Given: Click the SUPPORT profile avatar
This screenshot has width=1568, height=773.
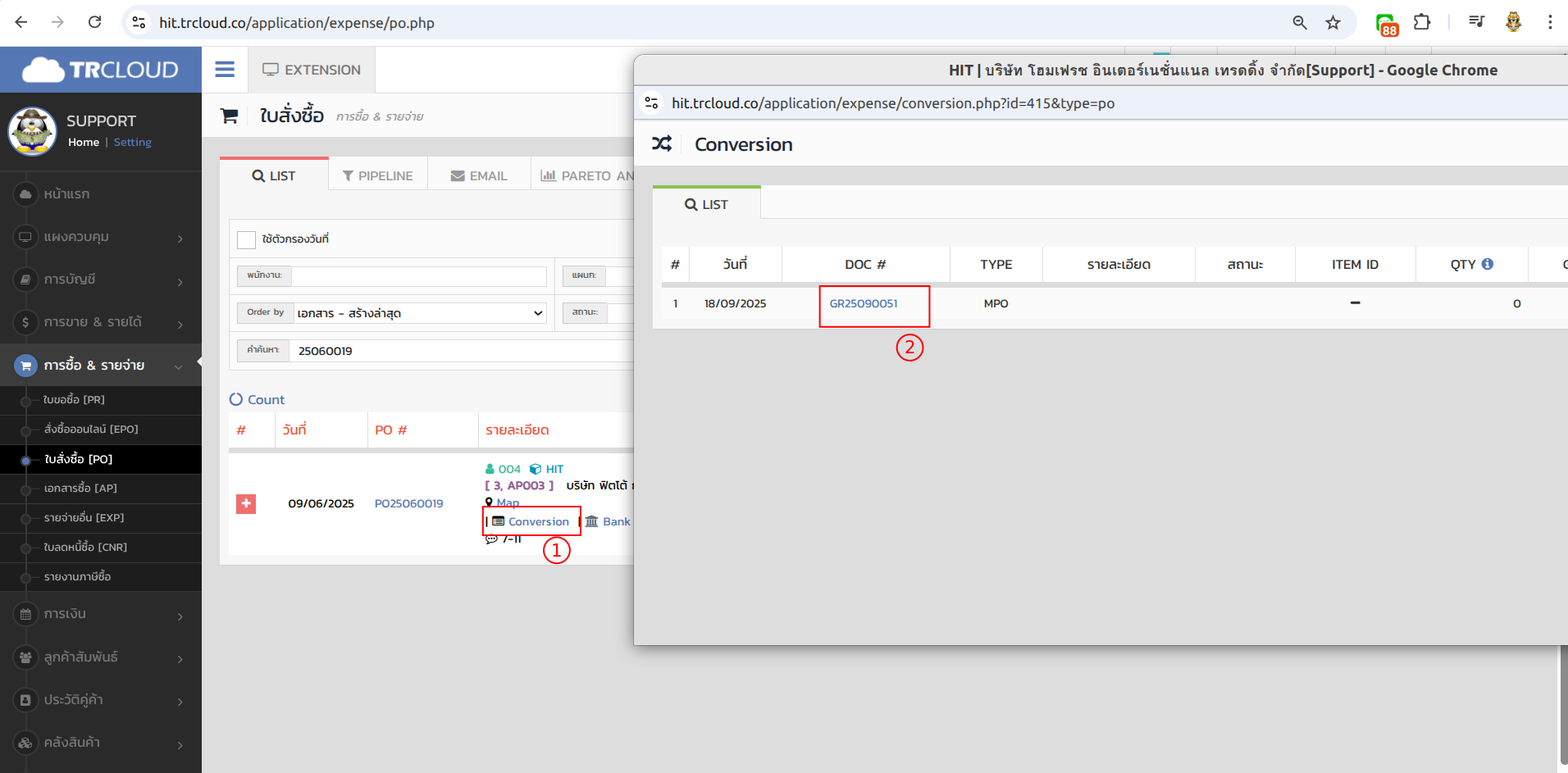Looking at the screenshot, I should (x=32, y=131).
